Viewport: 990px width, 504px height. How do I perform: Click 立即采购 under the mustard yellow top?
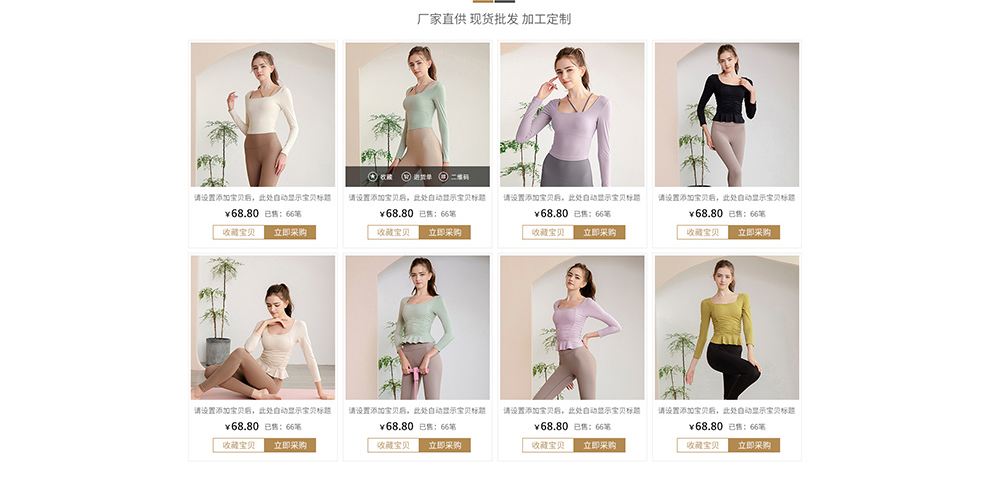[754, 445]
